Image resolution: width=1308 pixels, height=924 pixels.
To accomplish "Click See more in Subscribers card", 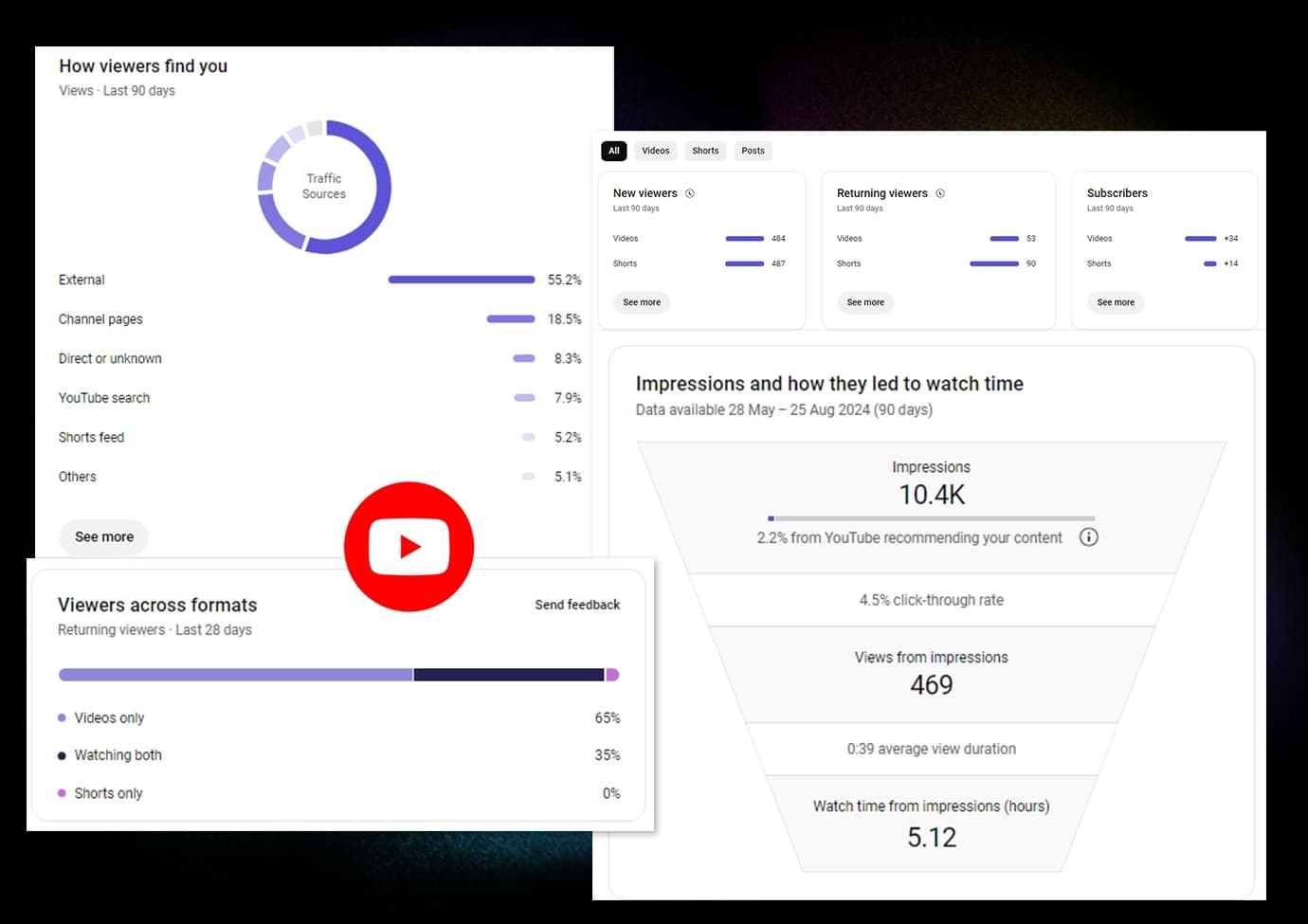I will click(1116, 302).
